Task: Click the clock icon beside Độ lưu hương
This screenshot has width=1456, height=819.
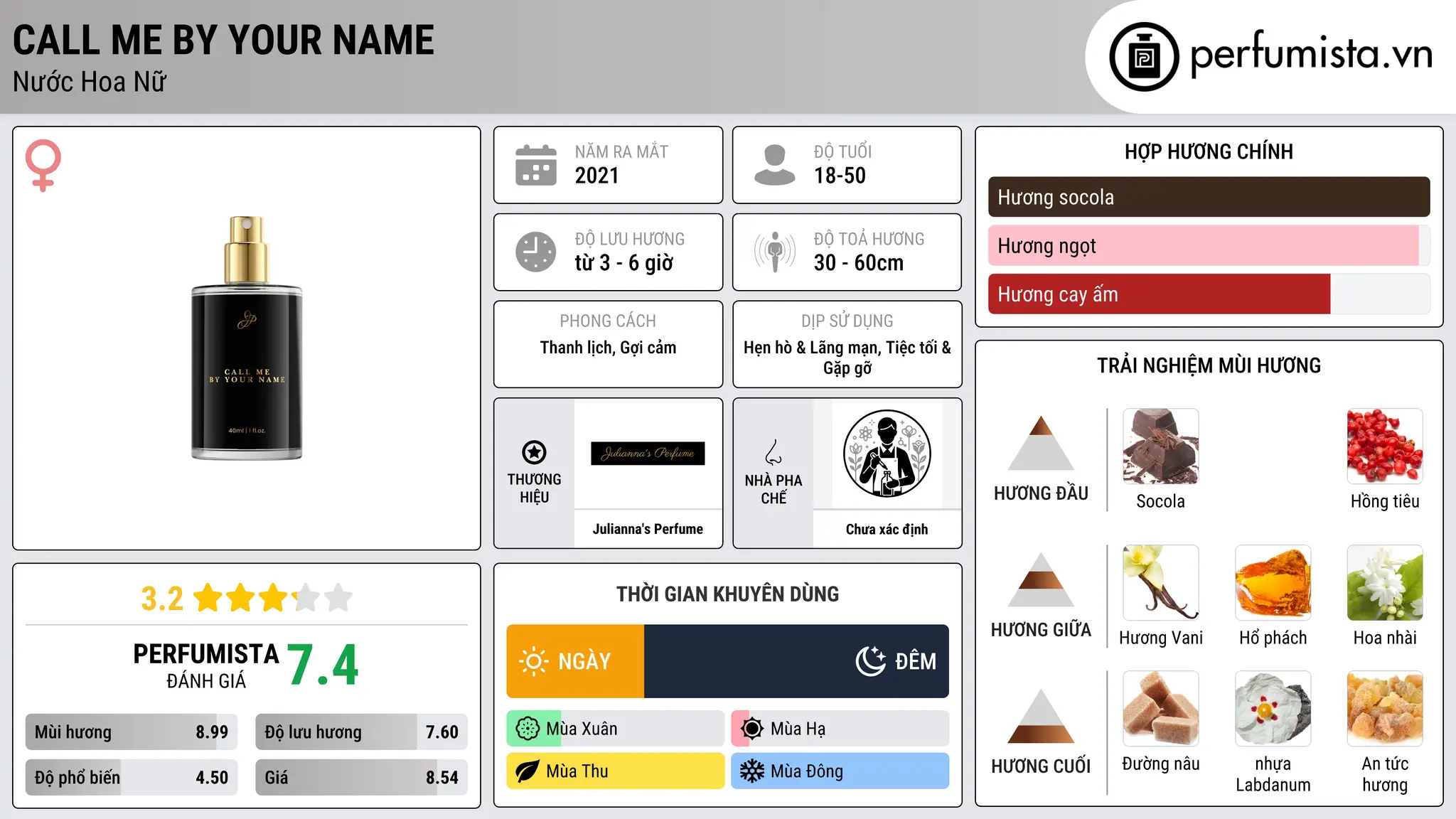Action: click(x=536, y=252)
